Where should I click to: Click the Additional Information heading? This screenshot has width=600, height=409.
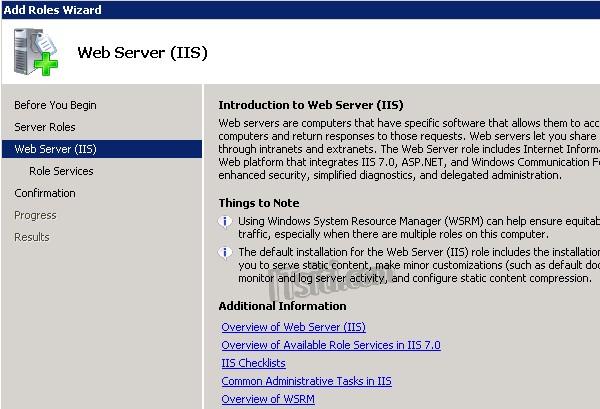(x=282, y=306)
